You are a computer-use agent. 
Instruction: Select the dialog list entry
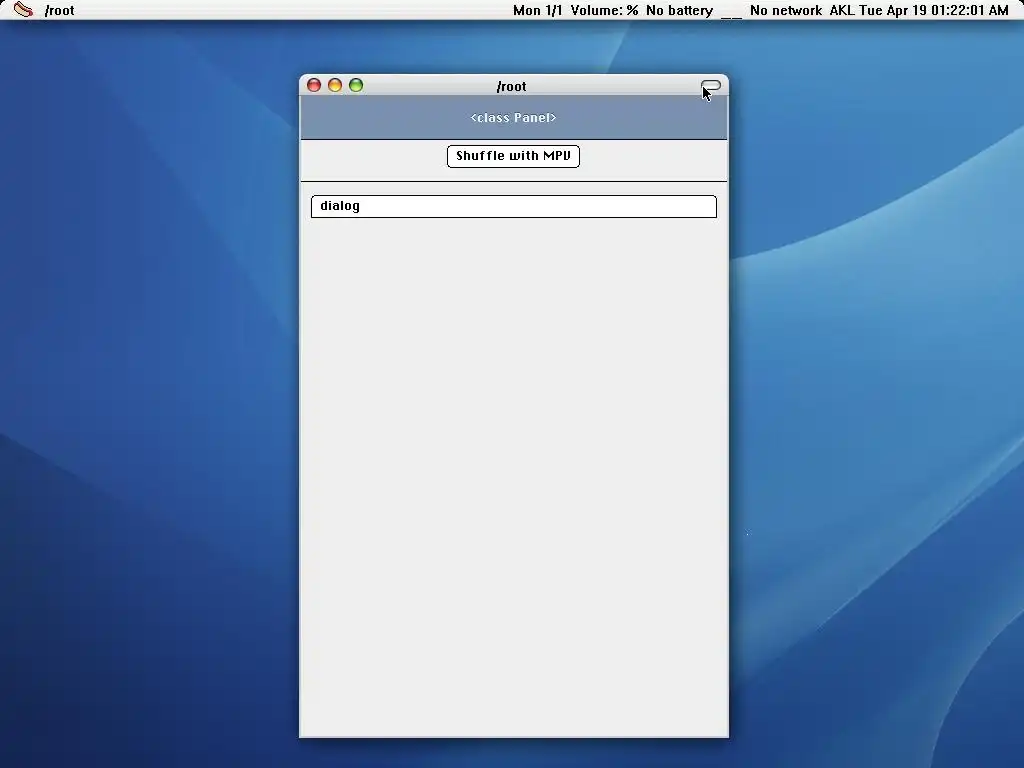pos(513,206)
